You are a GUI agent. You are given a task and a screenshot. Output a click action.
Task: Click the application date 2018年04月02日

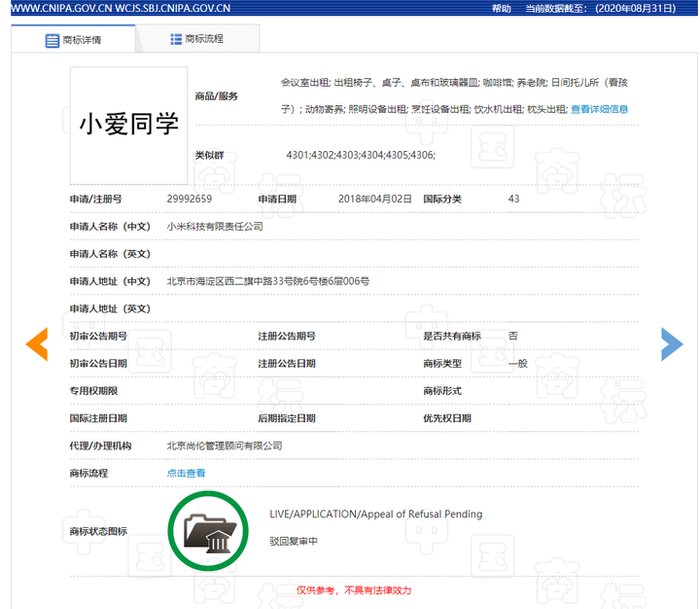click(x=375, y=199)
